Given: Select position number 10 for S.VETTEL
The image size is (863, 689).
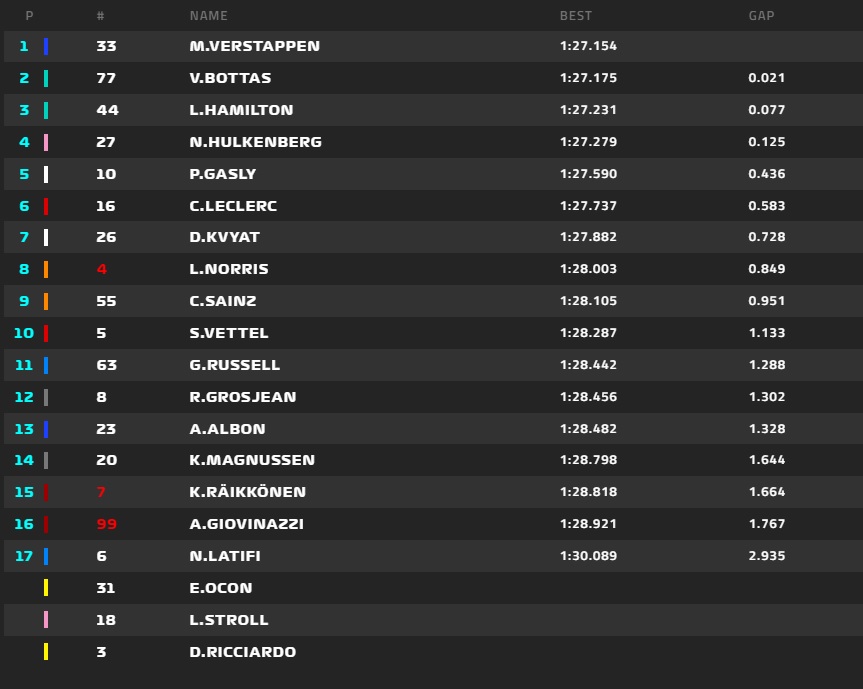Looking at the screenshot, I should tap(24, 333).
